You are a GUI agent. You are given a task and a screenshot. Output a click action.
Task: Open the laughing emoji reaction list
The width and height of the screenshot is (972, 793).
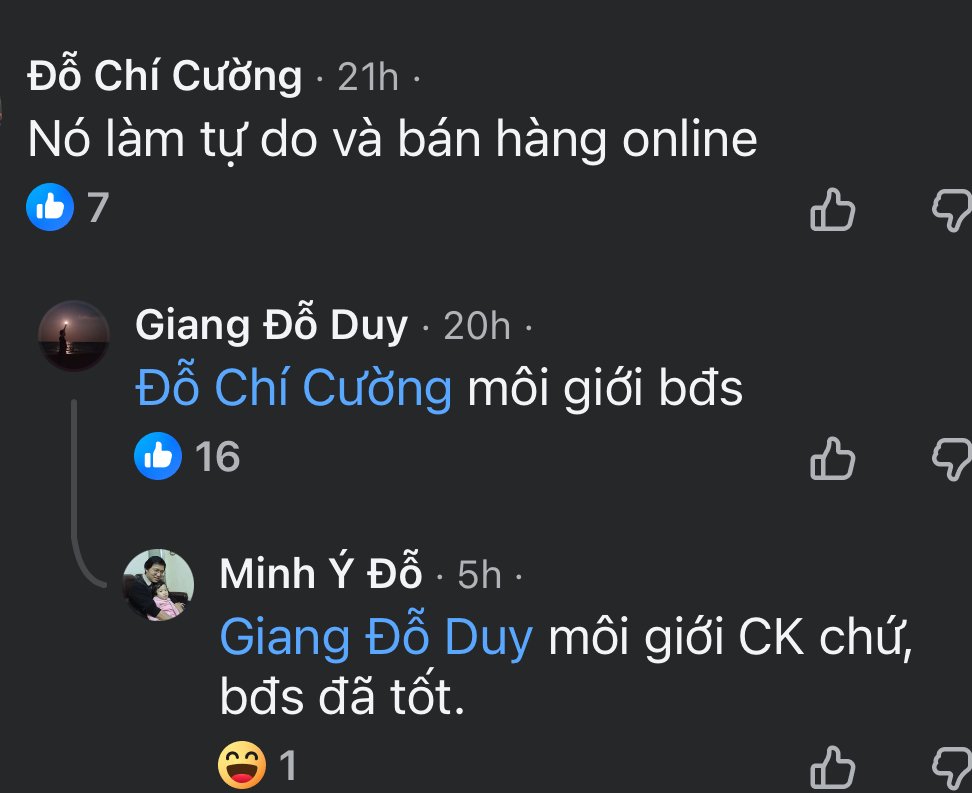(x=257, y=765)
